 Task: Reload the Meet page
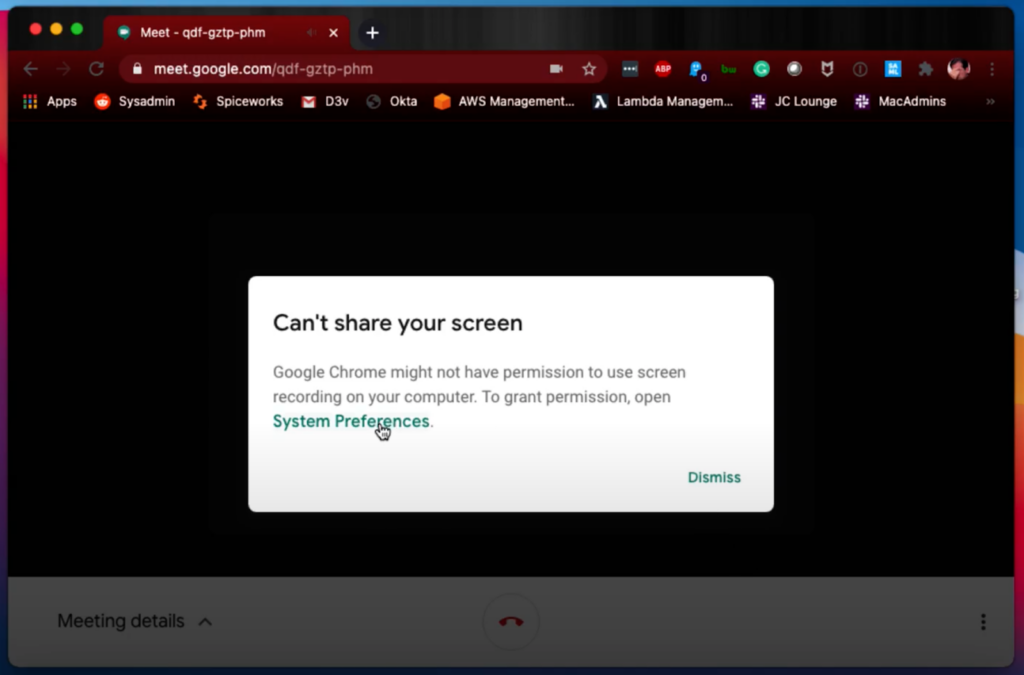pyautogui.click(x=96, y=69)
